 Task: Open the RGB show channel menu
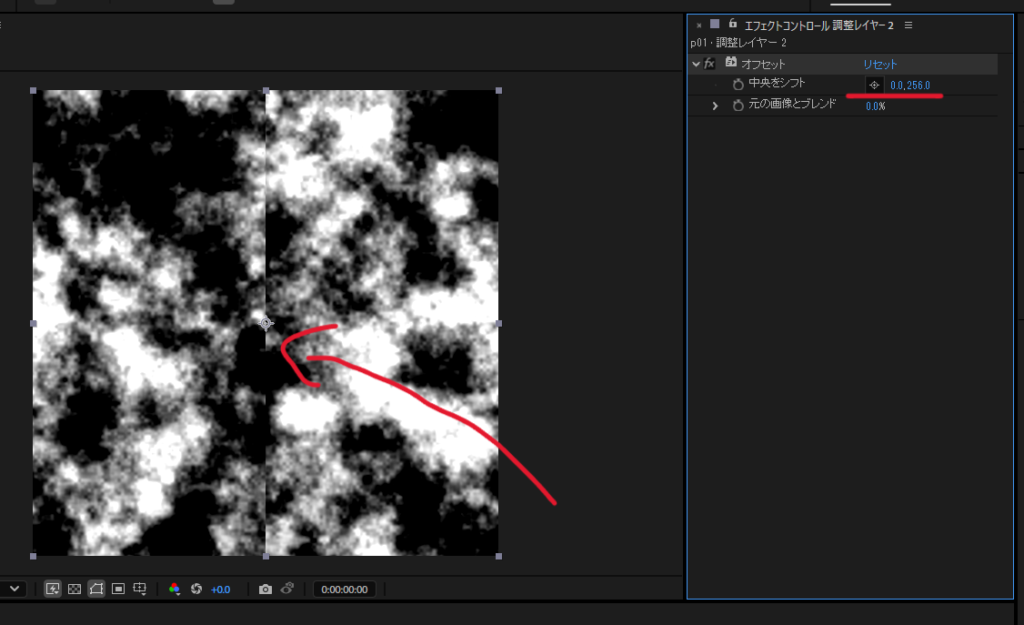(174, 589)
